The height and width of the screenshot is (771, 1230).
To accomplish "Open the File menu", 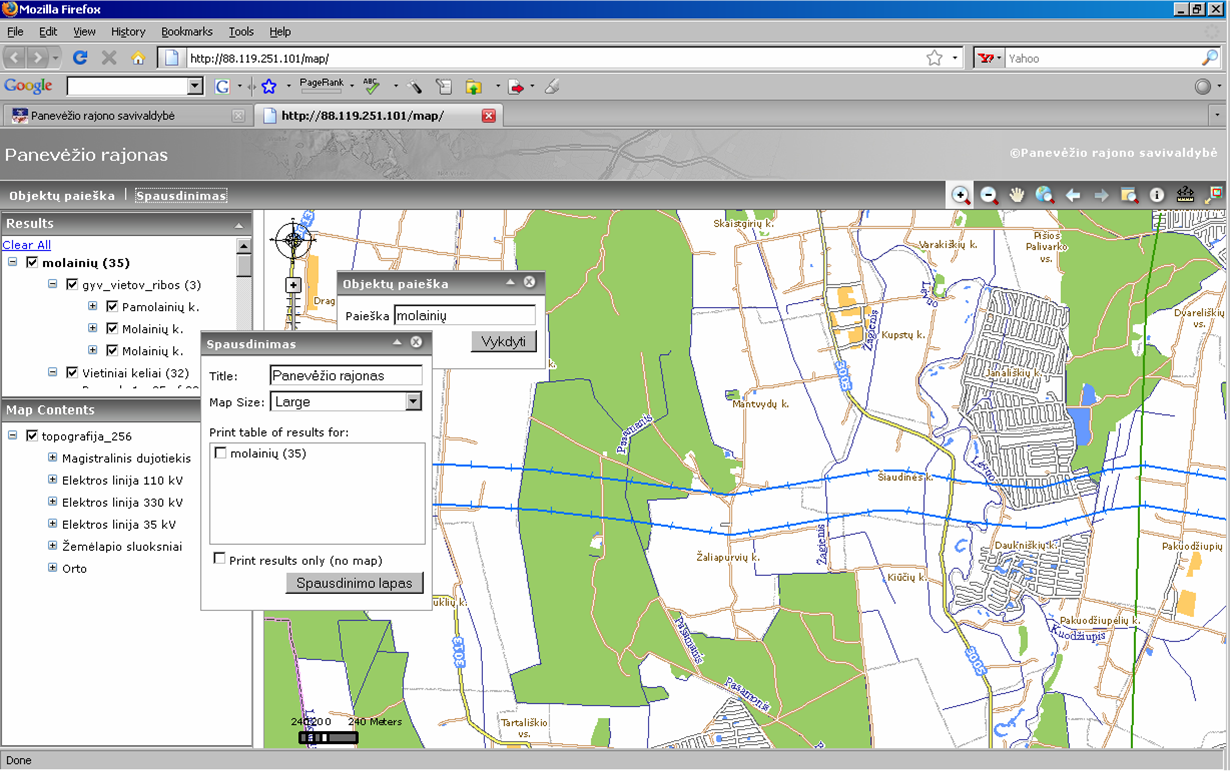I will click(x=15, y=32).
